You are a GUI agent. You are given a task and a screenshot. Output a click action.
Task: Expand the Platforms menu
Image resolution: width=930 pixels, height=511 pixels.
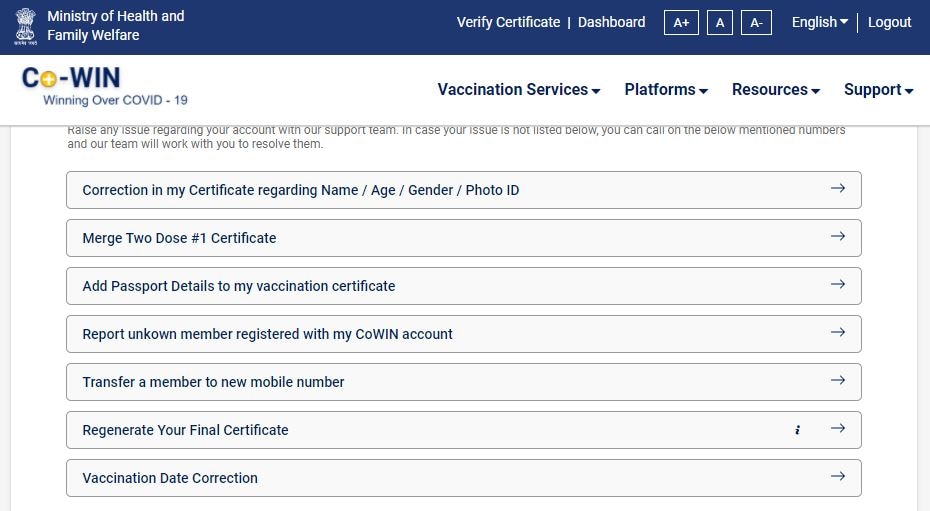(x=666, y=90)
